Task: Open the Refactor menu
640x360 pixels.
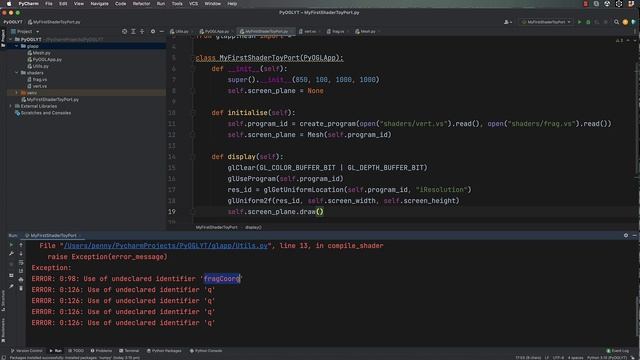Action: 141,4
